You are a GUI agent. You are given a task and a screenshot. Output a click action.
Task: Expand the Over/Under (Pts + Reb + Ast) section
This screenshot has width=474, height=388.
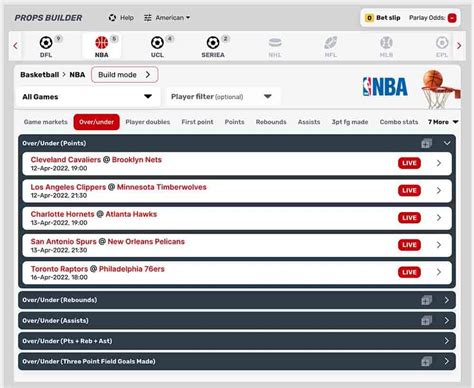click(x=447, y=341)
